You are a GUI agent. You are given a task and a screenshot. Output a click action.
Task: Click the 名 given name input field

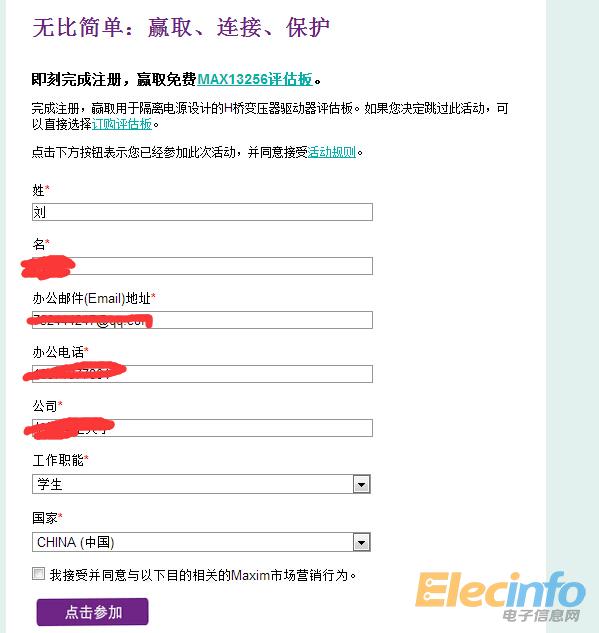(202, 266)
